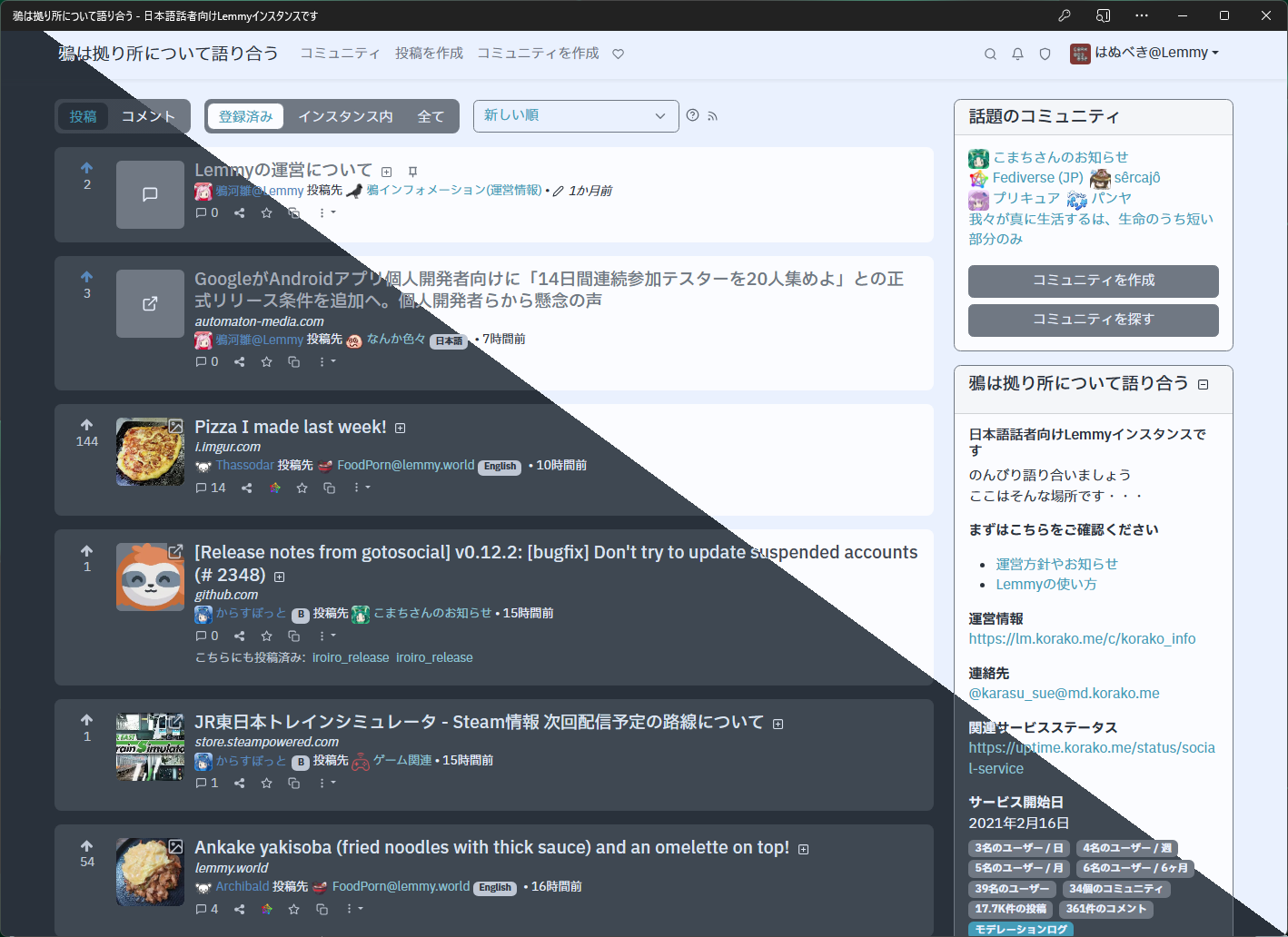
Task: Click the shield moderation icon
Action: click(1045, 54)
